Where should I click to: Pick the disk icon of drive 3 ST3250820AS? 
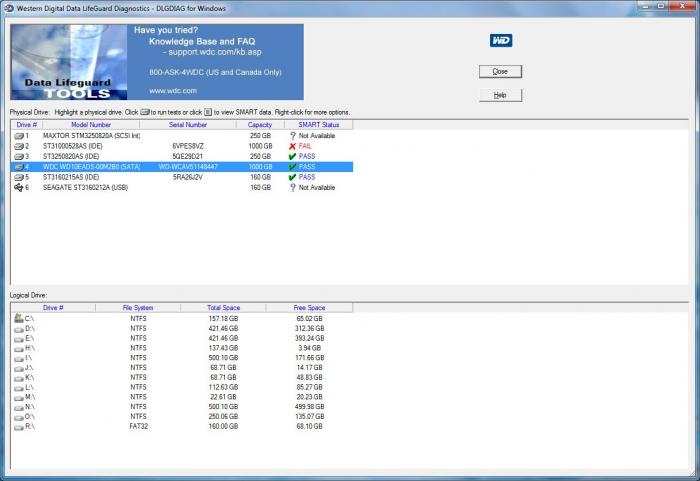[x=19, y=156]
